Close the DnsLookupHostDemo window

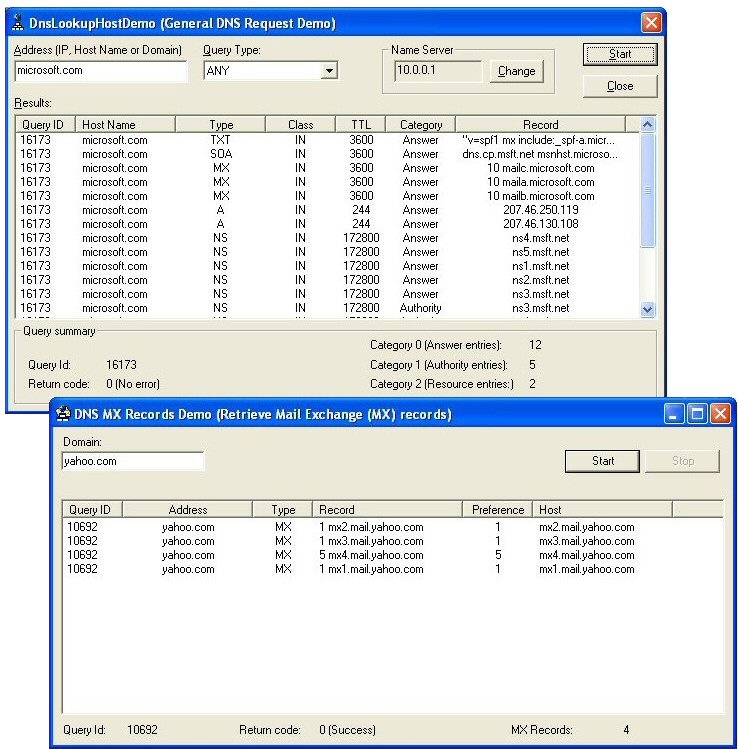click(651, 22)
